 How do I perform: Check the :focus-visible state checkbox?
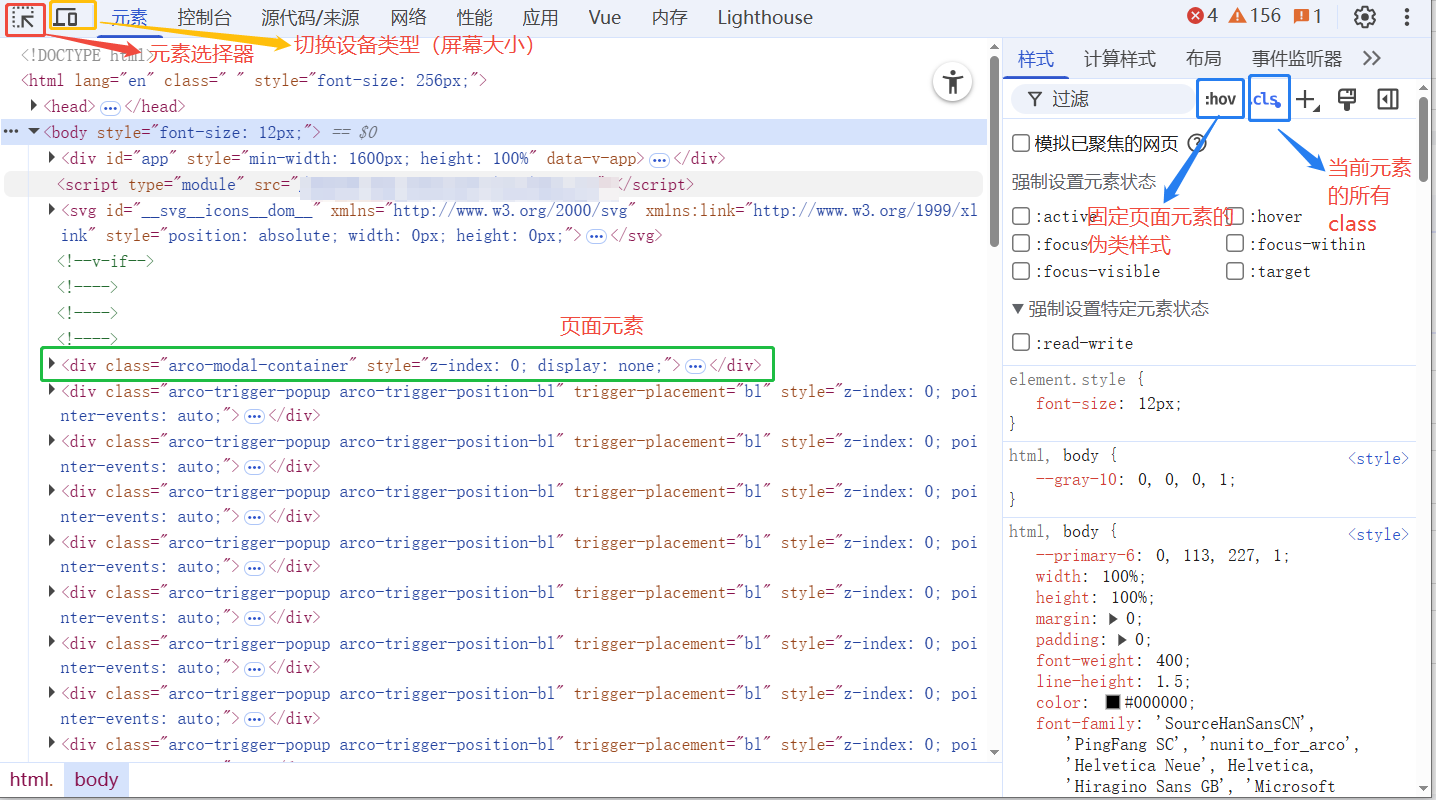(x=1021, y=271)
